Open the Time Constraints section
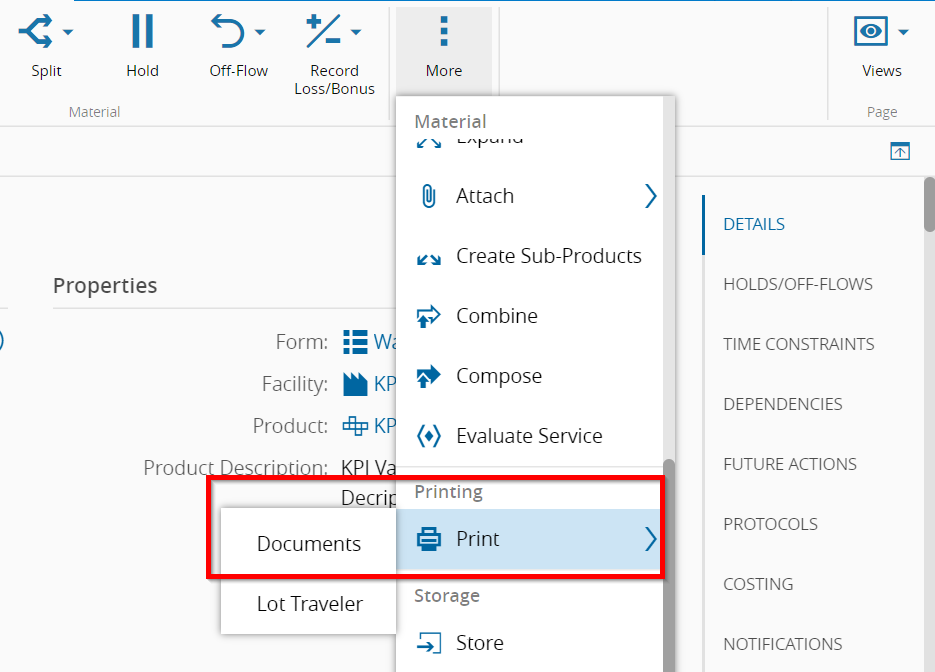The height and width of the screenshot is (672, 935). click(798, 344)
